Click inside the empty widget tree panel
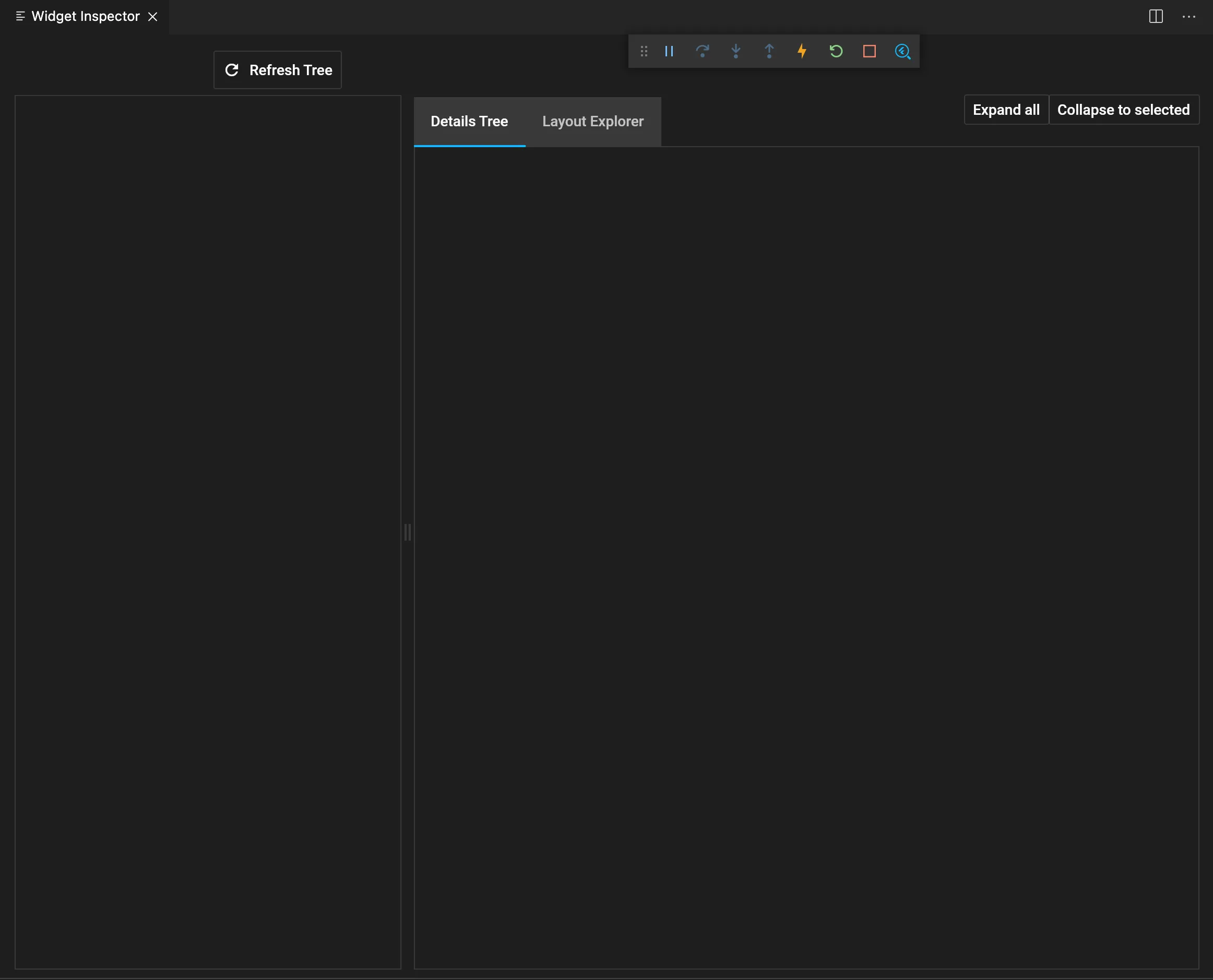Image resolution: width=1213 pixels, height=980 pixels. point(208,531)
